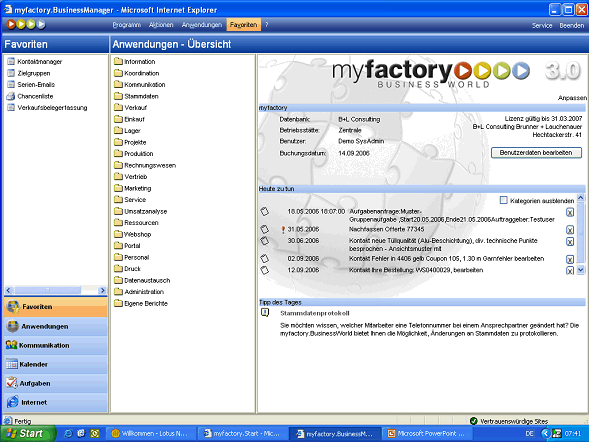Open the Anwendungen menu
This screenshot has width=590, height=445.
202,25
